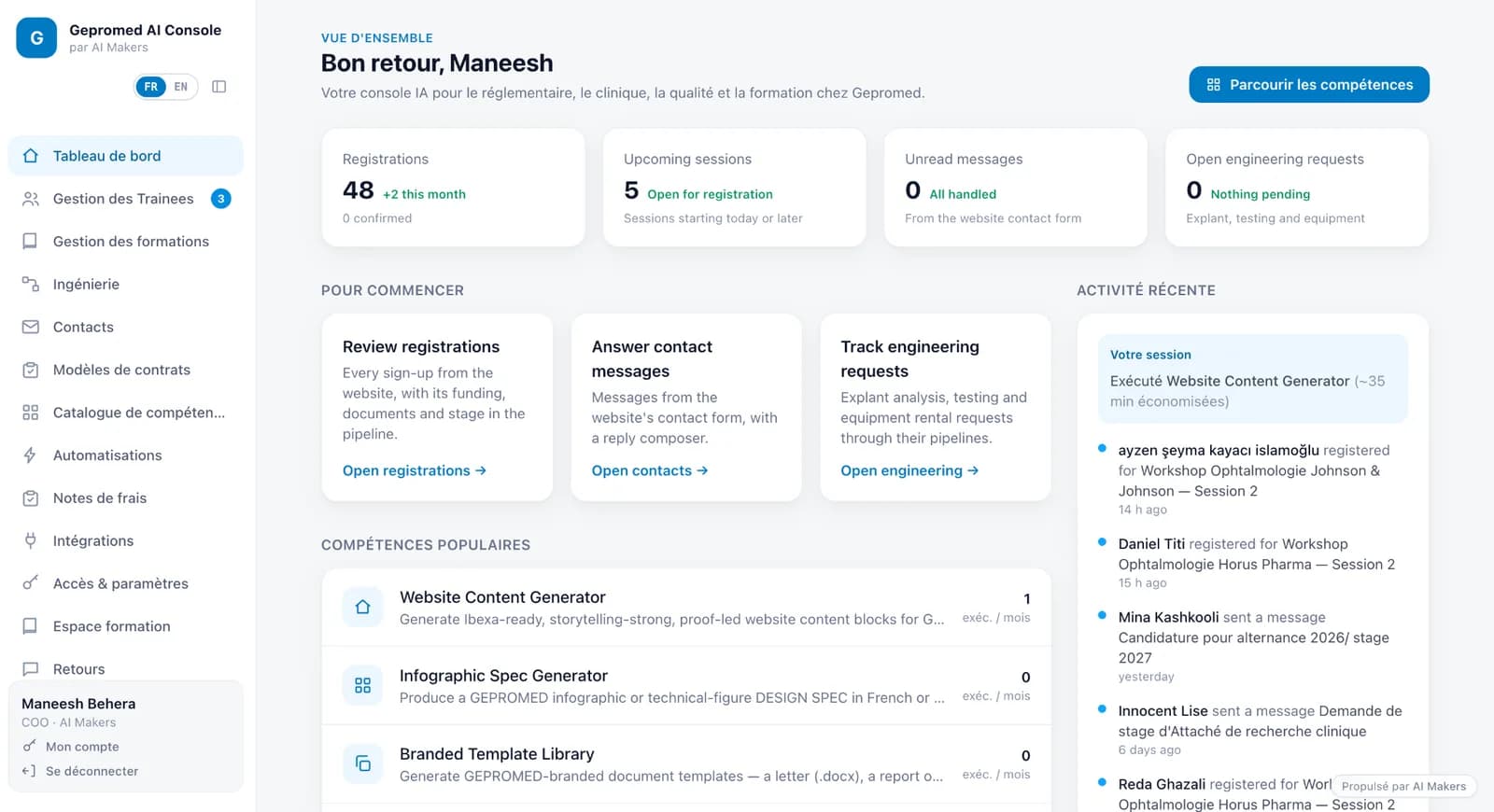Navigate to Contacts page
The image size is (1494, 812).
pos(126,328)
